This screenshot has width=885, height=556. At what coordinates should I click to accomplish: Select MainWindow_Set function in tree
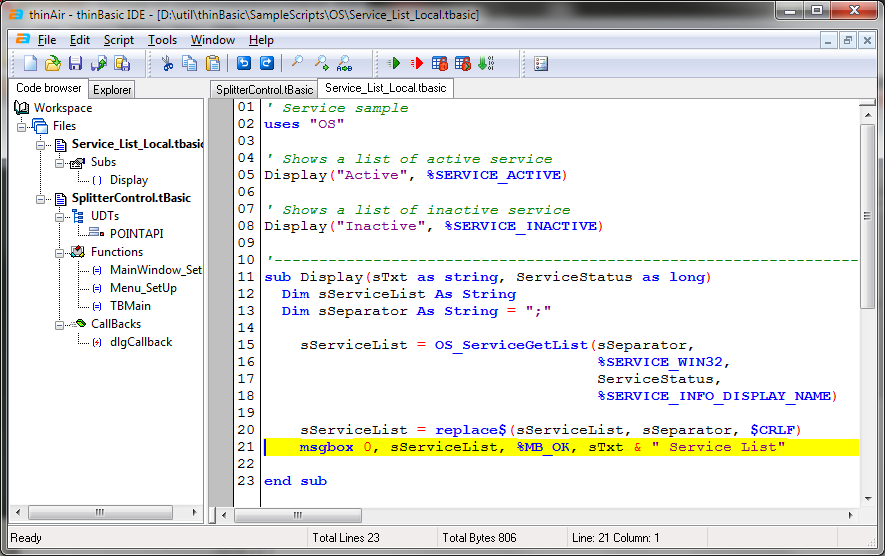(156, 270)
